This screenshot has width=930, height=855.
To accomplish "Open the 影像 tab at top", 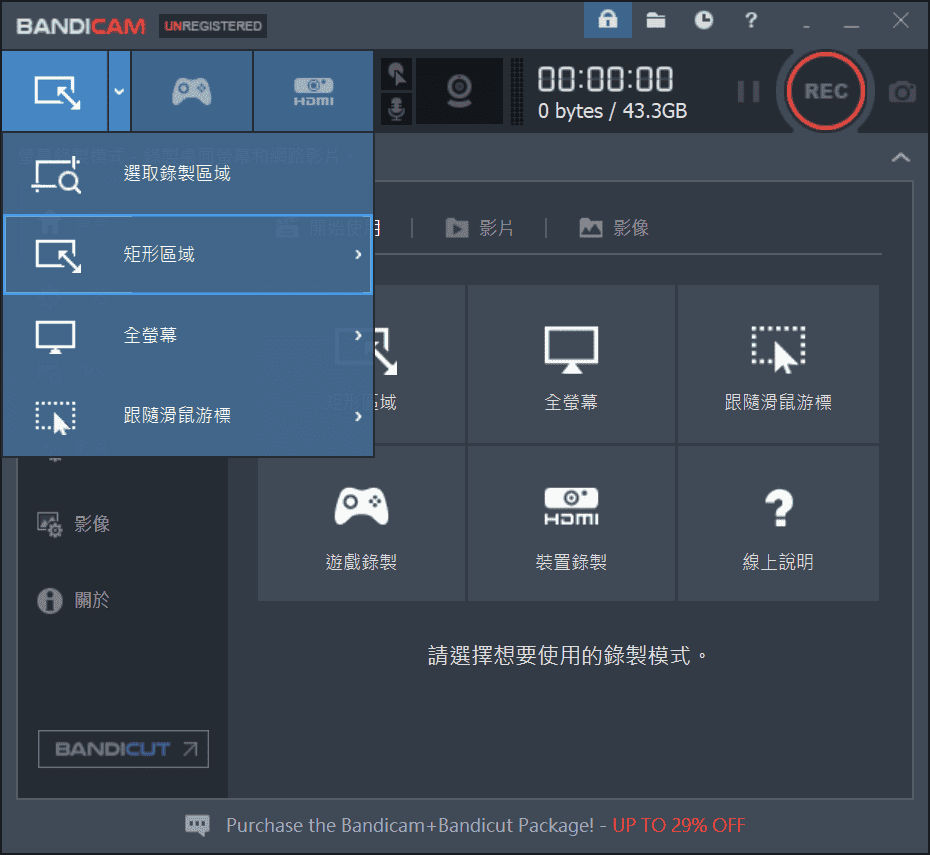I will [x=614, y=228].
